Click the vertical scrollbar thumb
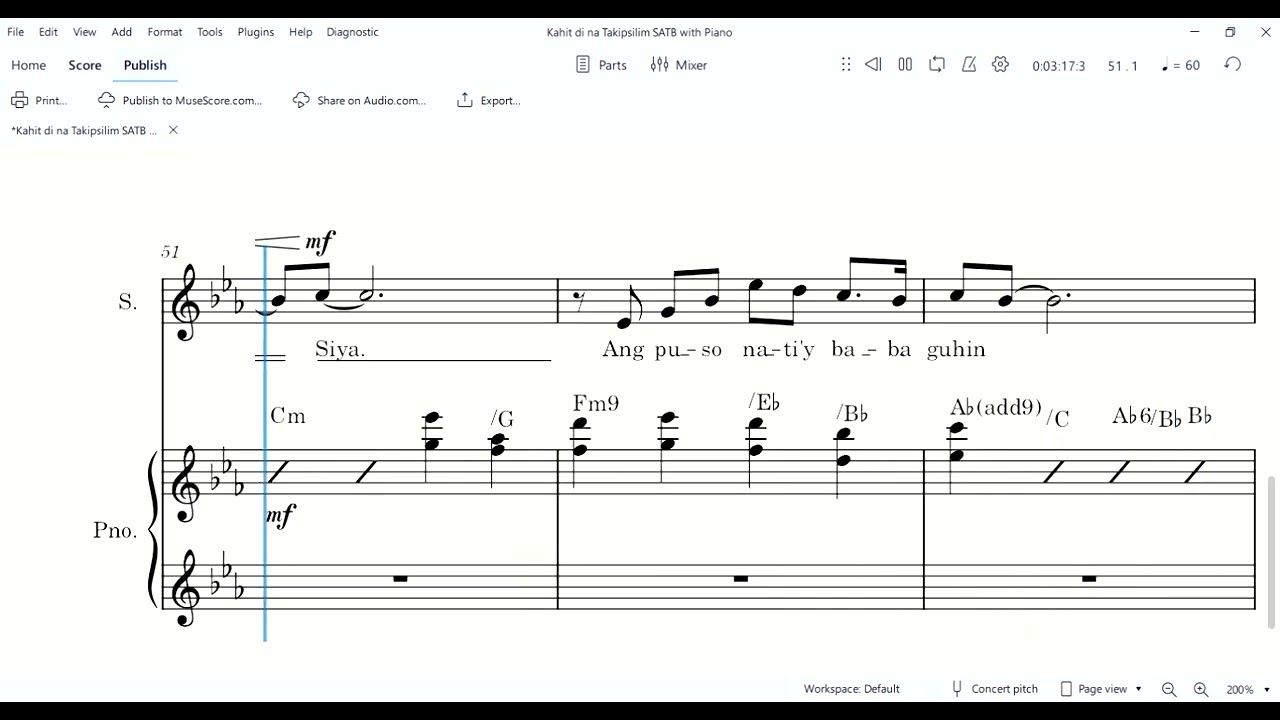 [x=1271, y=552]
